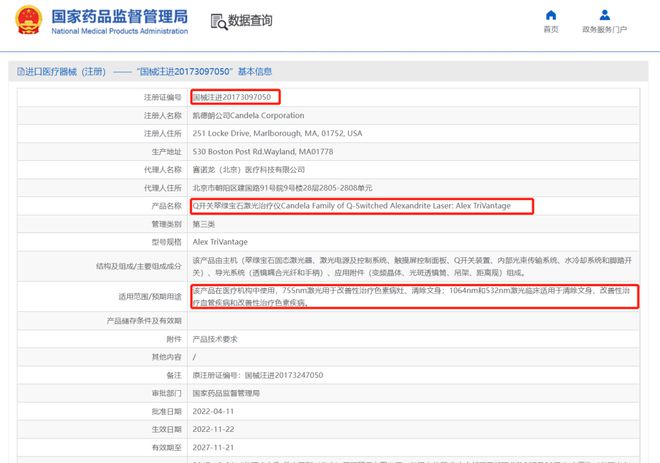Click product name Q-Switched Alexandrite Laser value
Image resolution: width=660 pixels, height=463 pixels.
tap(351, 206)
